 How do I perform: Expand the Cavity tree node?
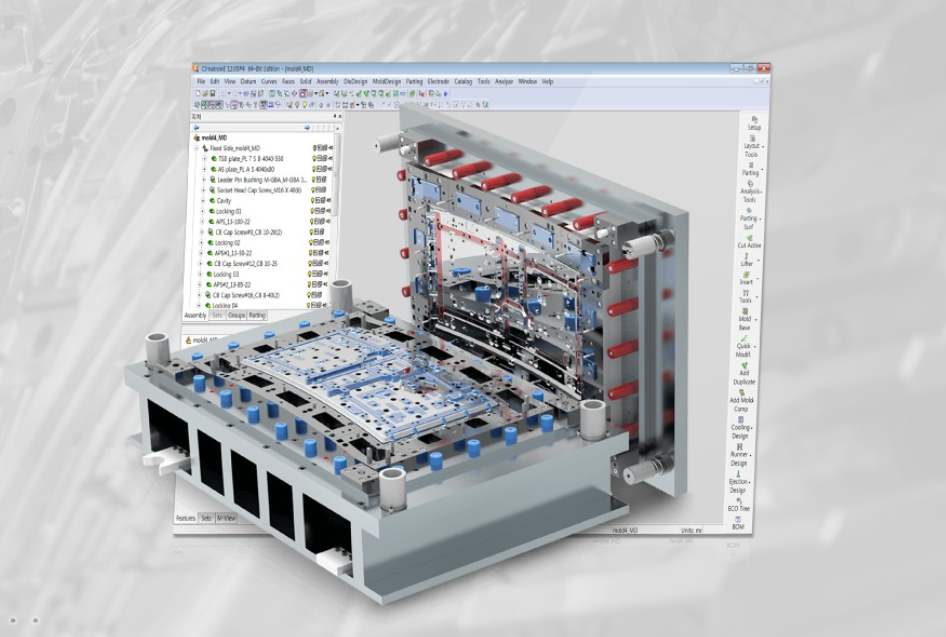click(204, 200)
